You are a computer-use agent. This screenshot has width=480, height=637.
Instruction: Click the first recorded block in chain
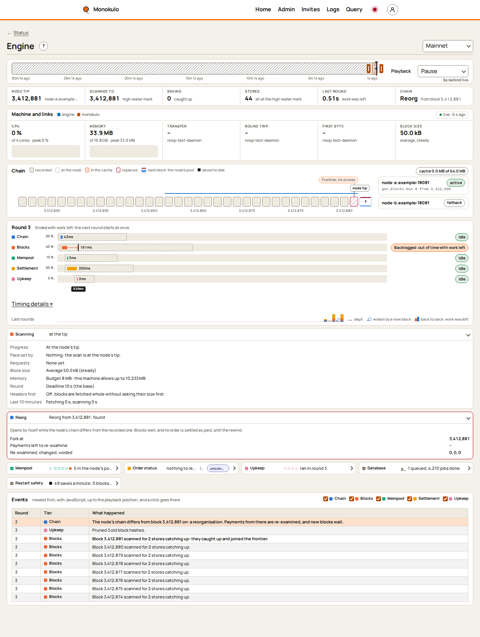tap(22, 202)
